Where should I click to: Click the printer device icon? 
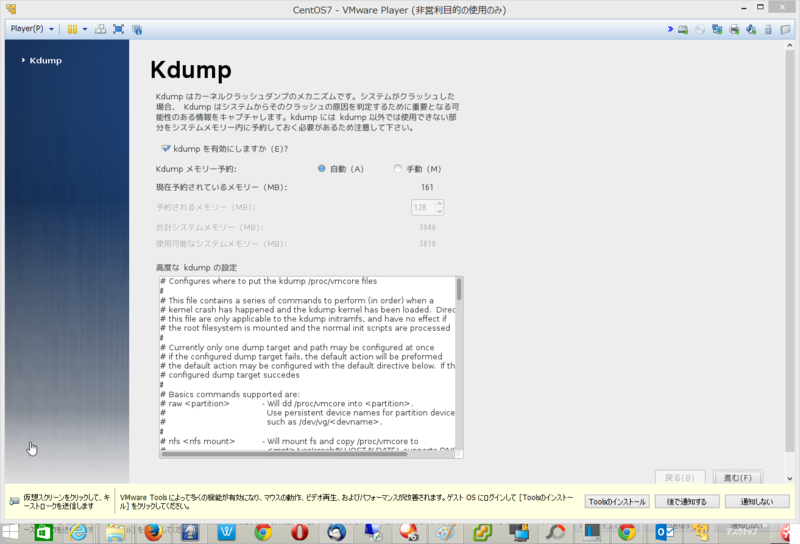(x=734, y=30)
